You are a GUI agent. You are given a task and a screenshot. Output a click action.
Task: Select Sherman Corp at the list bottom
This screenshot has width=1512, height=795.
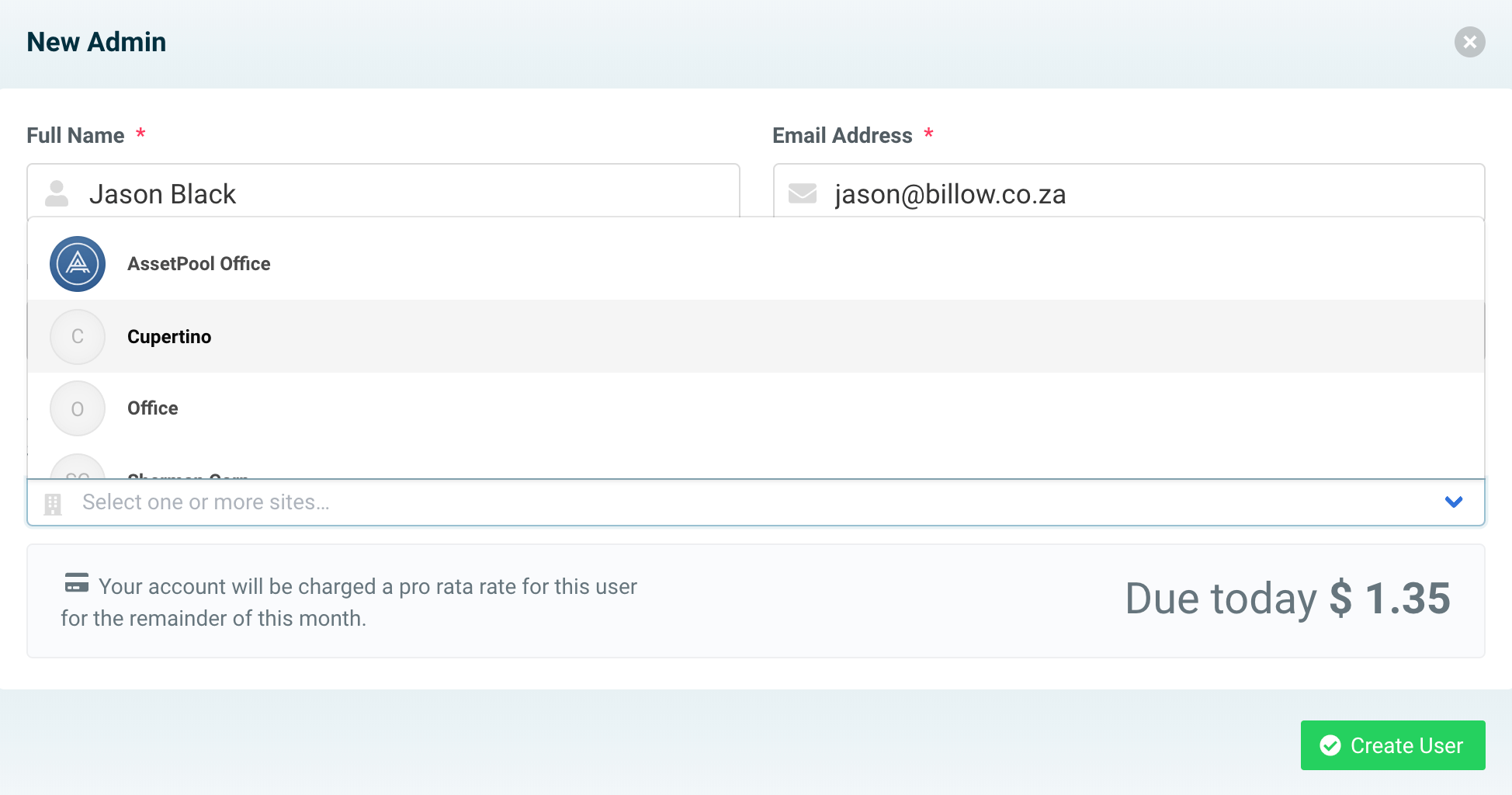pos(186,475)
